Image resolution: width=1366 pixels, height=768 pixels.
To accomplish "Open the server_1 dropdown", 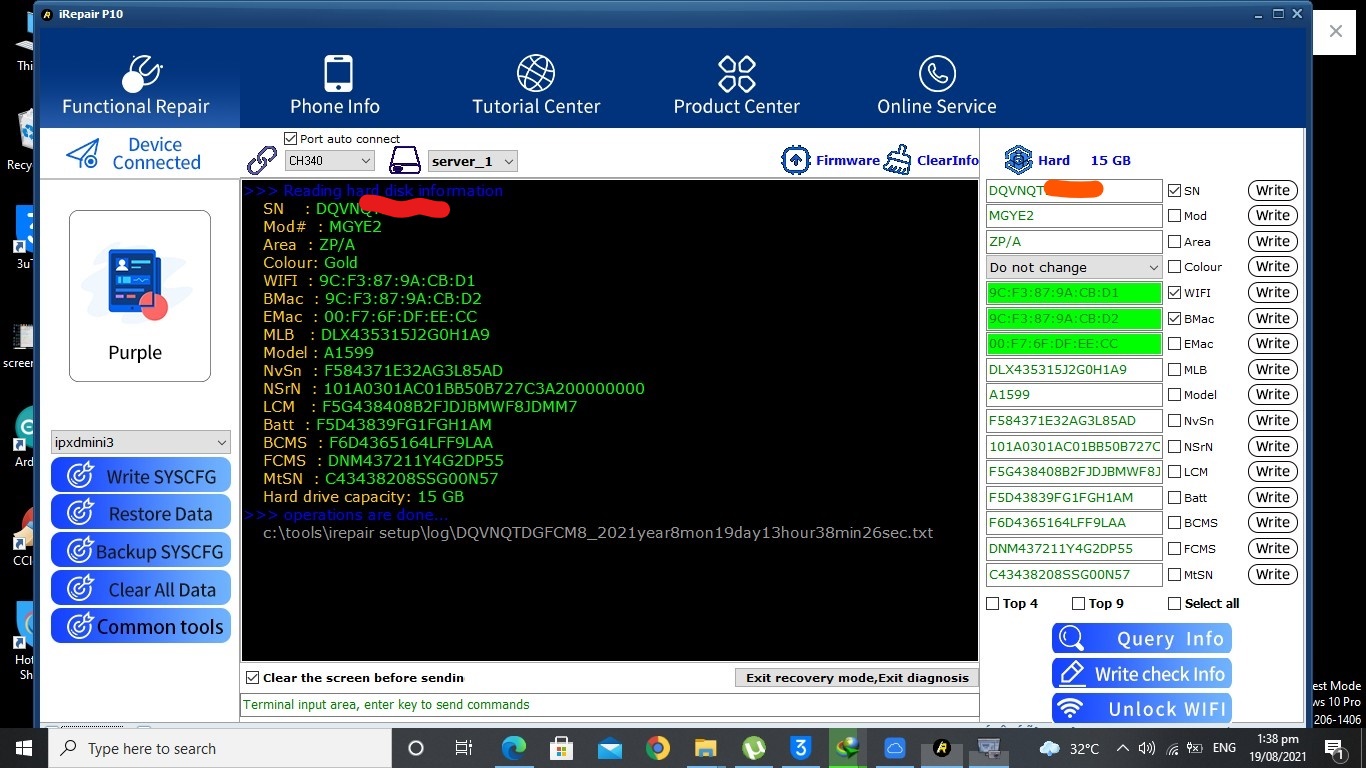I will click(x=472, y=161).
